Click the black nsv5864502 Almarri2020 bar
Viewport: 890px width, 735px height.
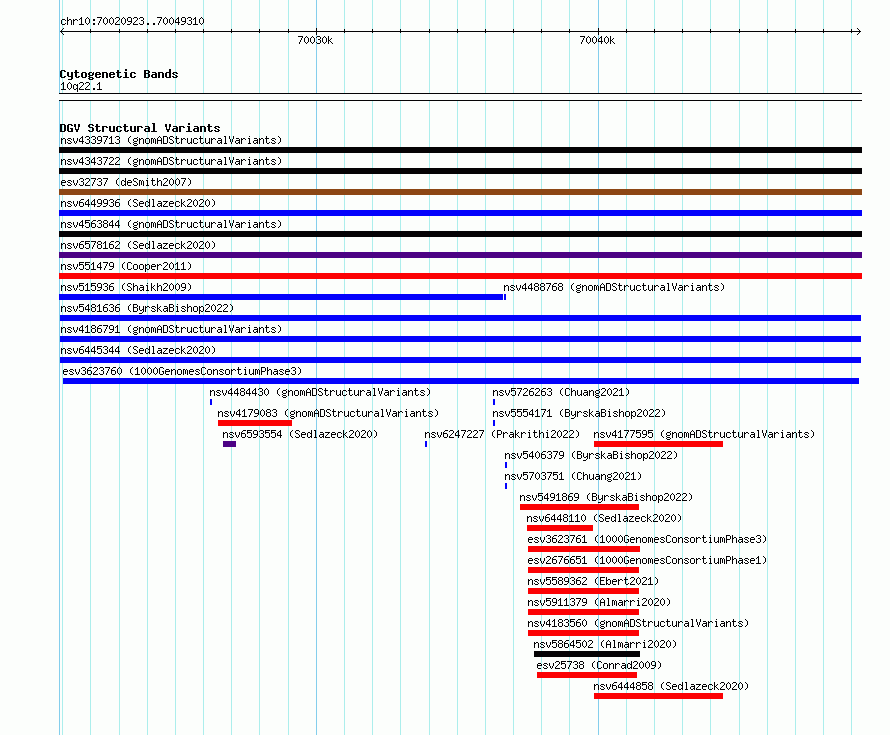(x=587, y=654)
